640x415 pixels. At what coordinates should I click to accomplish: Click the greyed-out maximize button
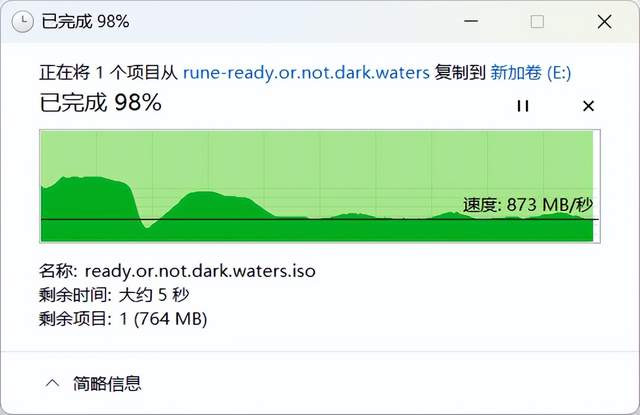537,21
